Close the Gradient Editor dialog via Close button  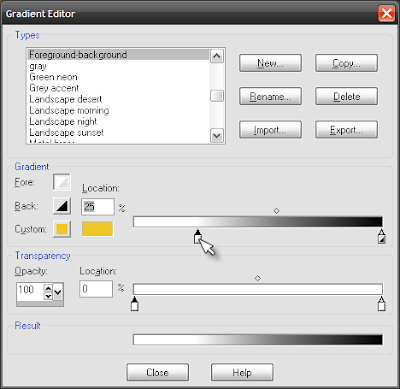[x=158, y=372]
